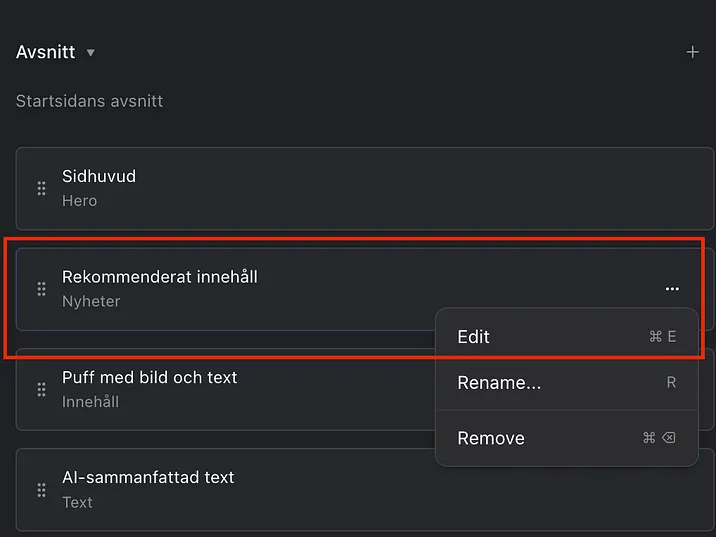This screenshot has width=716, height=537.
Task: Open the three-dot menu for Rekommenderat innehåll
Action: pos(672,289)
